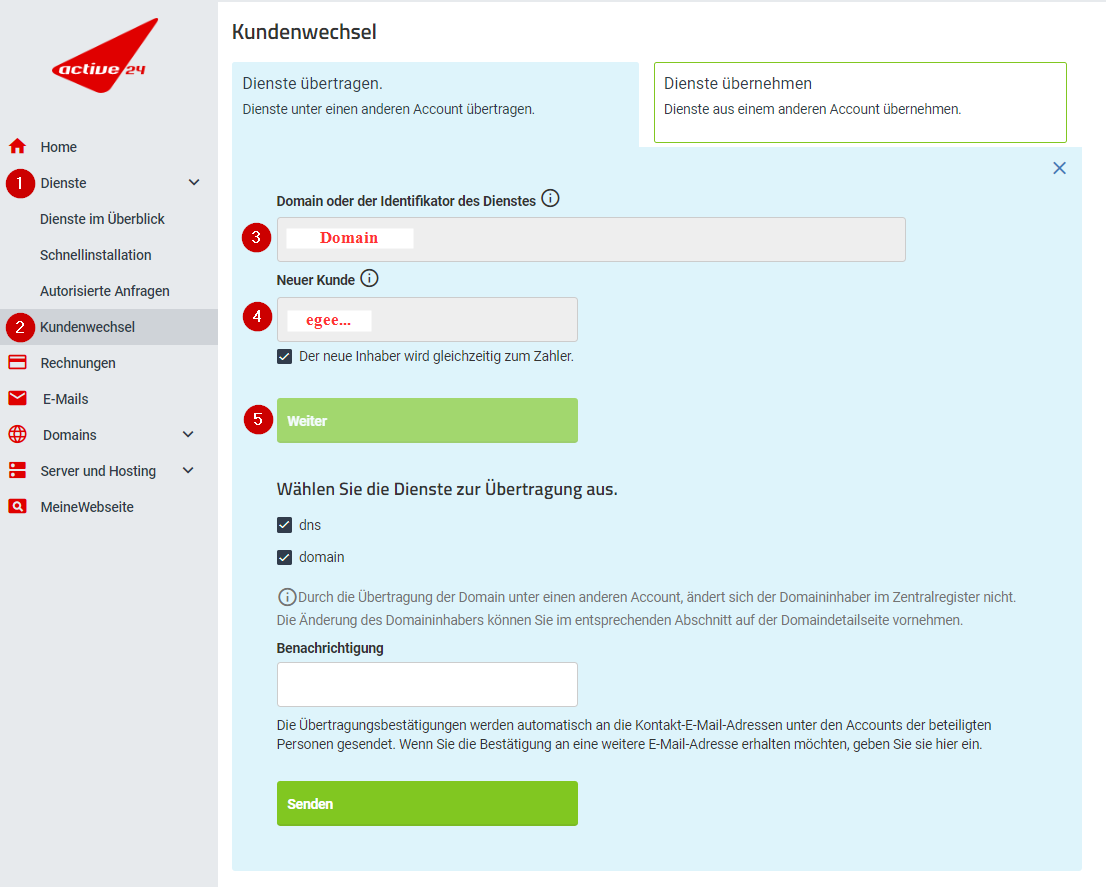This screenshot has height=887, width=1106.
Task: Click the Domains globe icon
Action: point(17,435)
